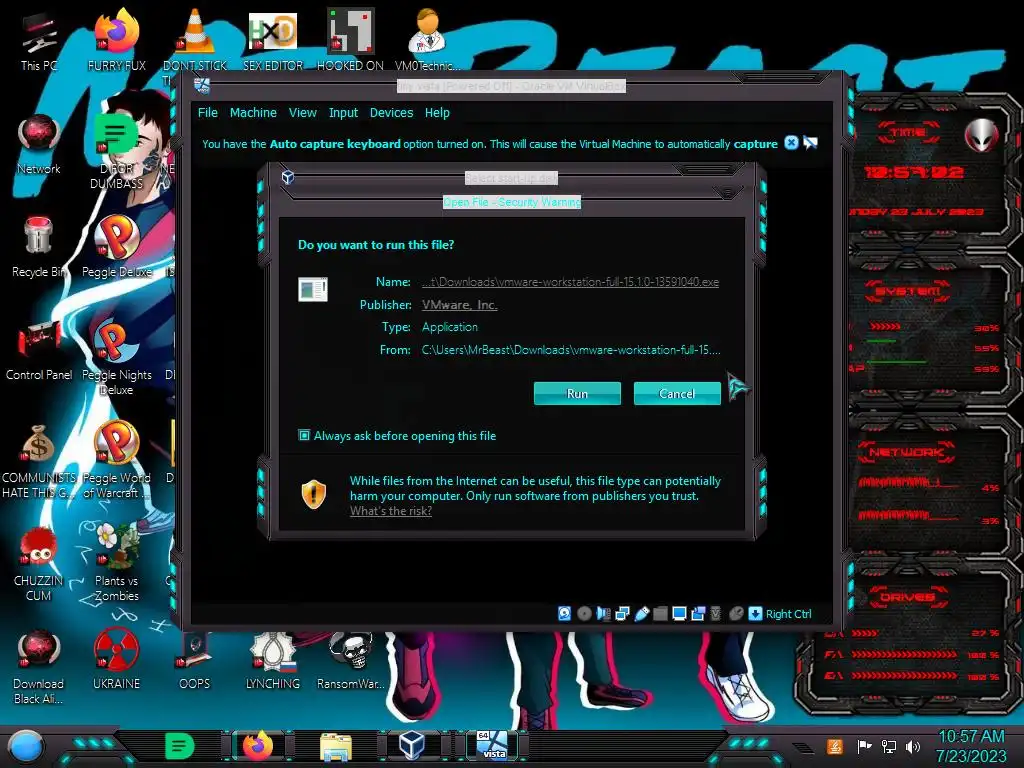Click the virtualization V chip status icon
Screen dimensions: 1024x768
coord(716,613)
